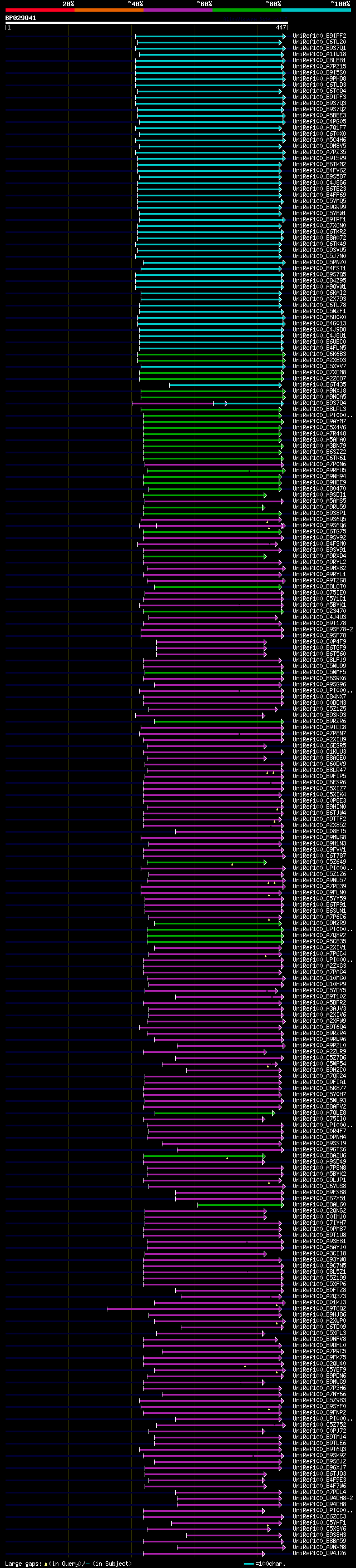Viewport: 356px width, 1568px height.
Task: Click the cyan ~100% legend bar
Action: (x=315, y=10)
